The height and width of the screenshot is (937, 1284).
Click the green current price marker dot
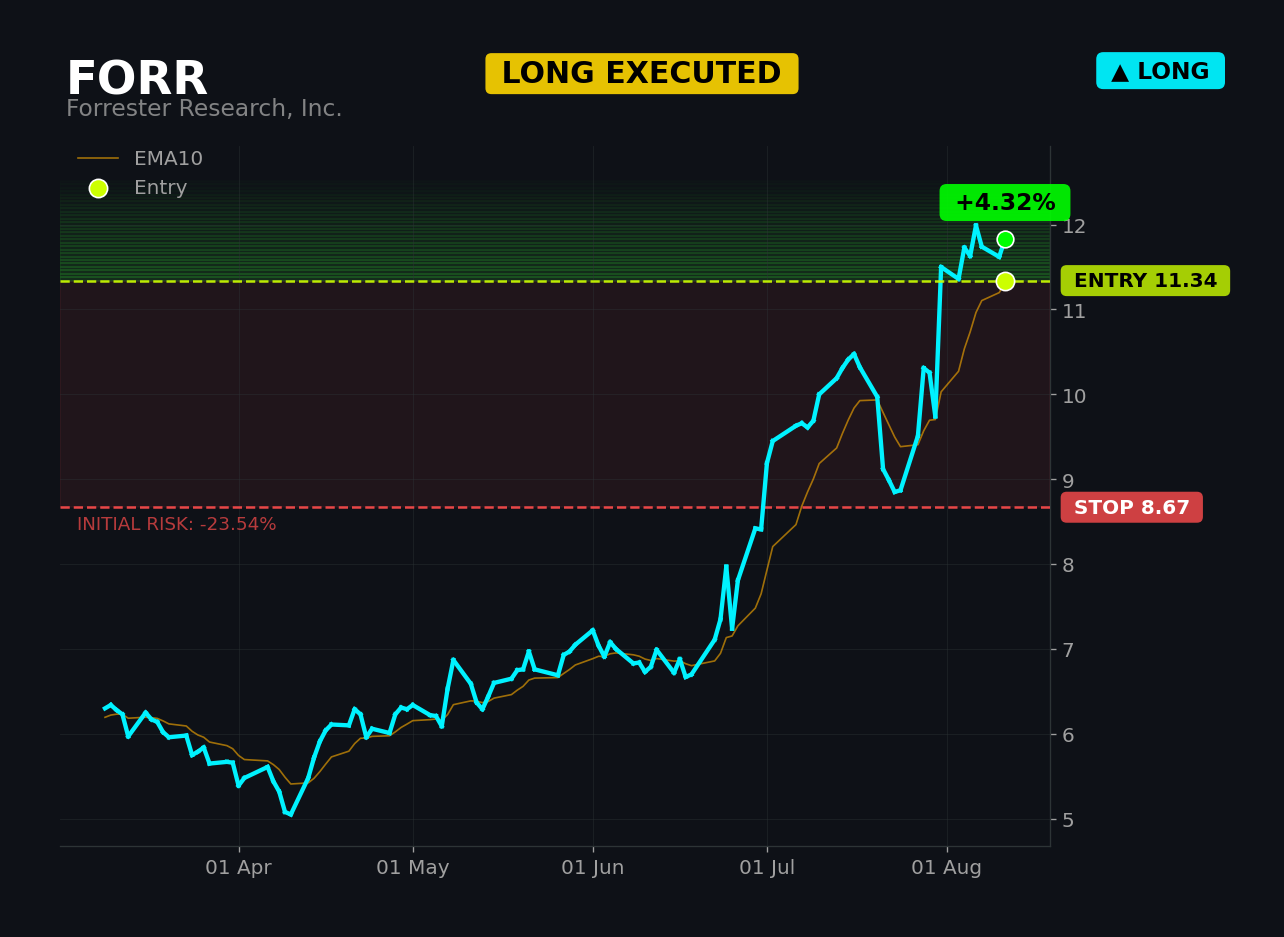[x=1005, y=239]
